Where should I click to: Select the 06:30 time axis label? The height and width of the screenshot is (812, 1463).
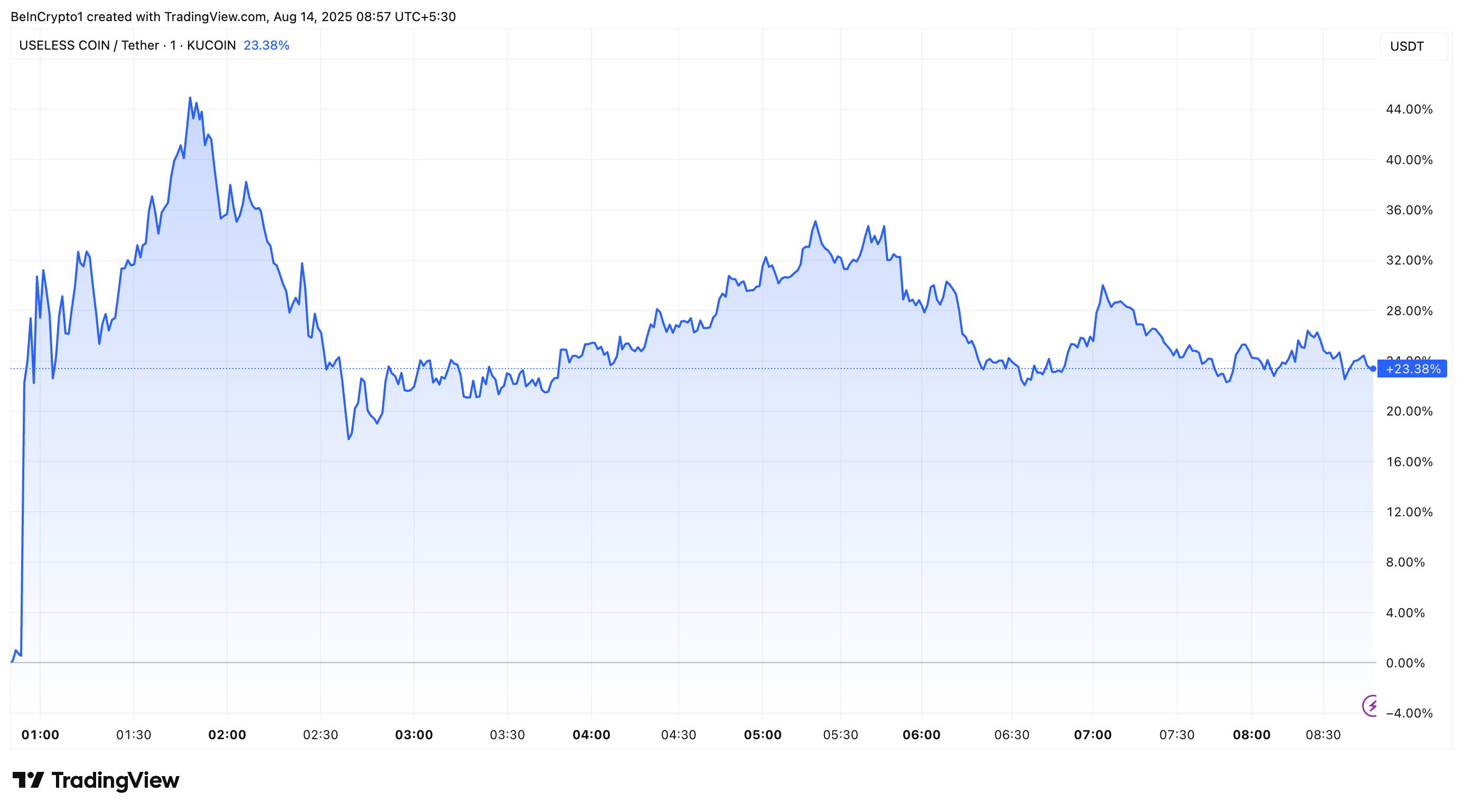1011,735
